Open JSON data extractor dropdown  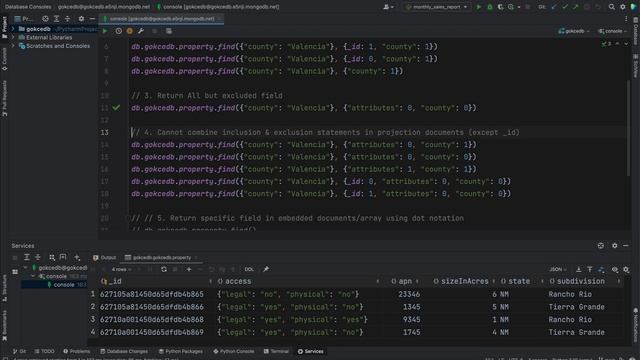coord(558,269)
